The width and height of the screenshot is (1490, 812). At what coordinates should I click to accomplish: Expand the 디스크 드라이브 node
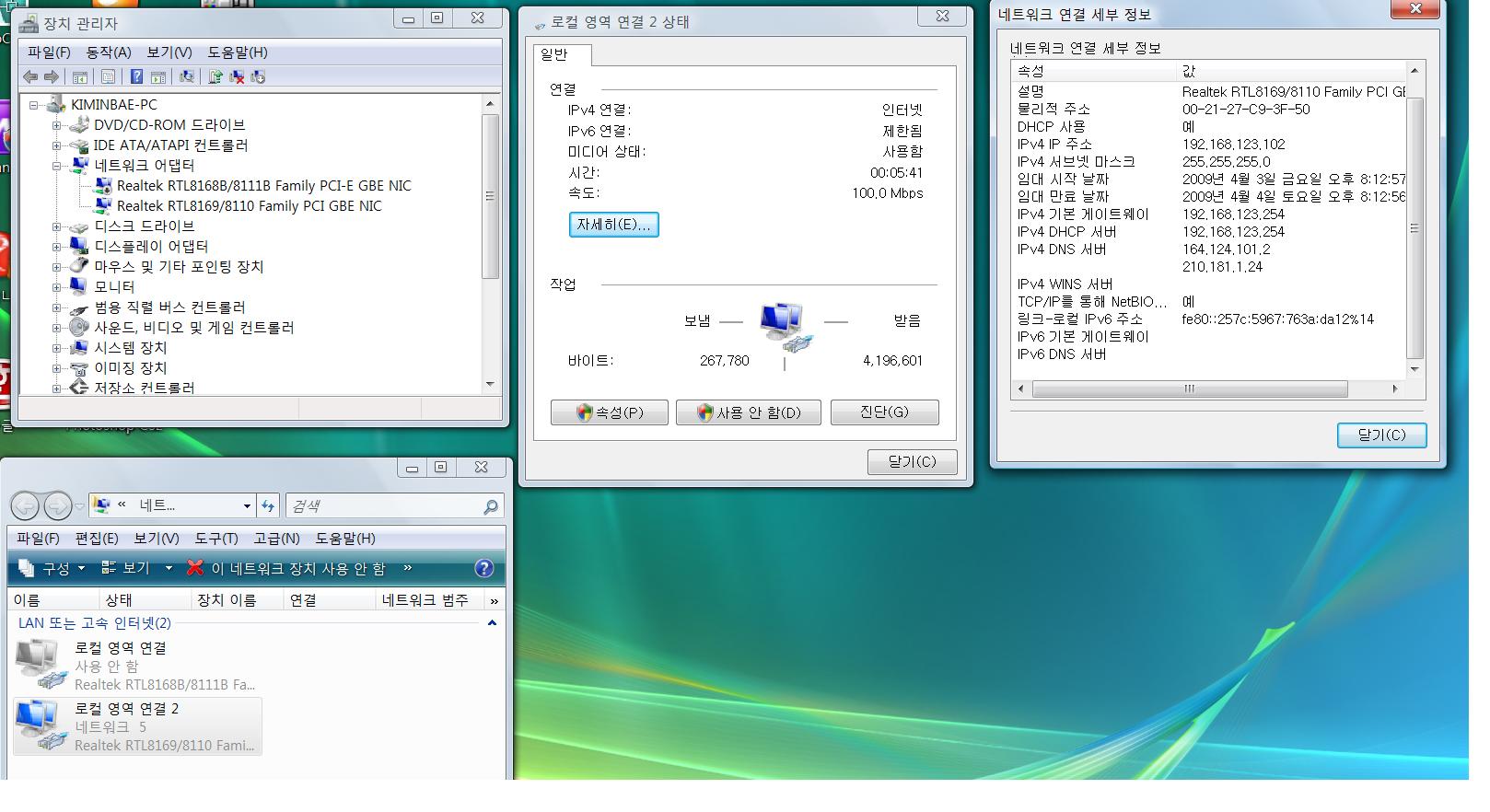tap(56, 226)
